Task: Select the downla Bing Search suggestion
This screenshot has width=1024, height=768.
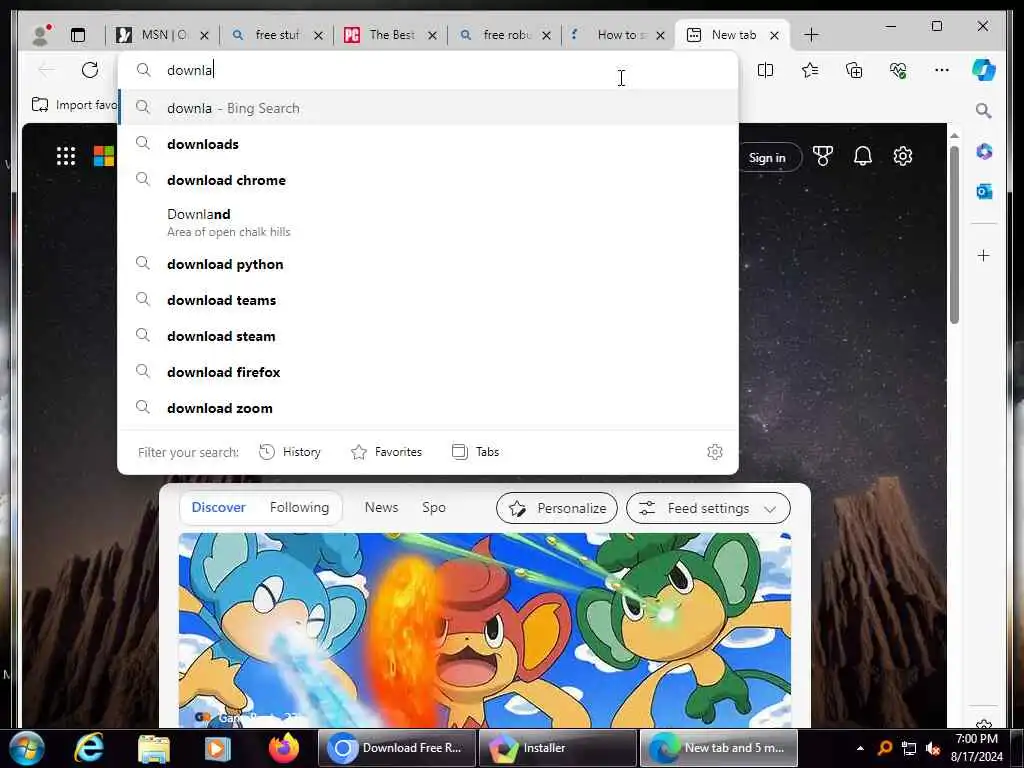Action: (x=428, y=108)
